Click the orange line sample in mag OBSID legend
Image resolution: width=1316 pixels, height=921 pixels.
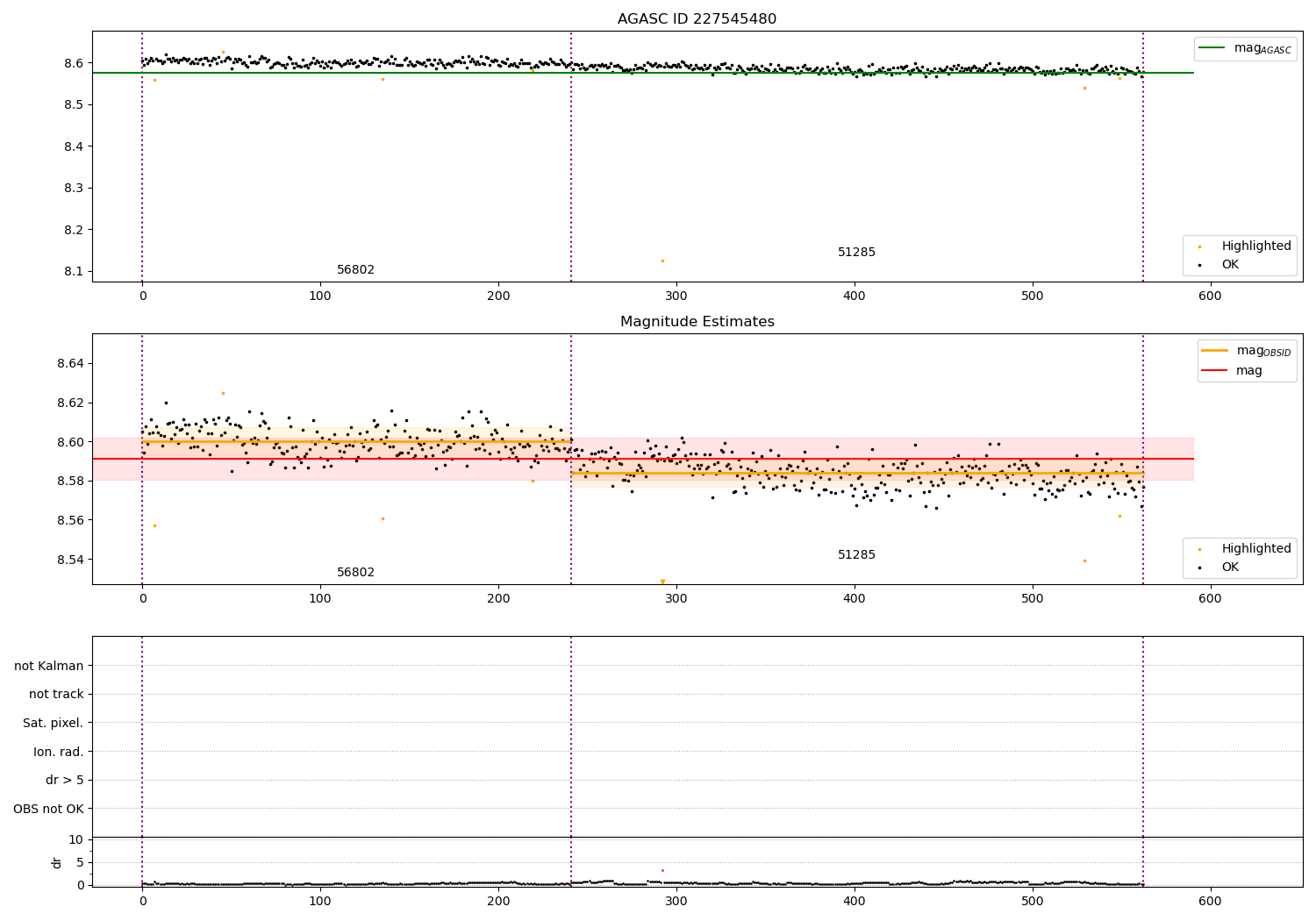(x=1215, y=351)
